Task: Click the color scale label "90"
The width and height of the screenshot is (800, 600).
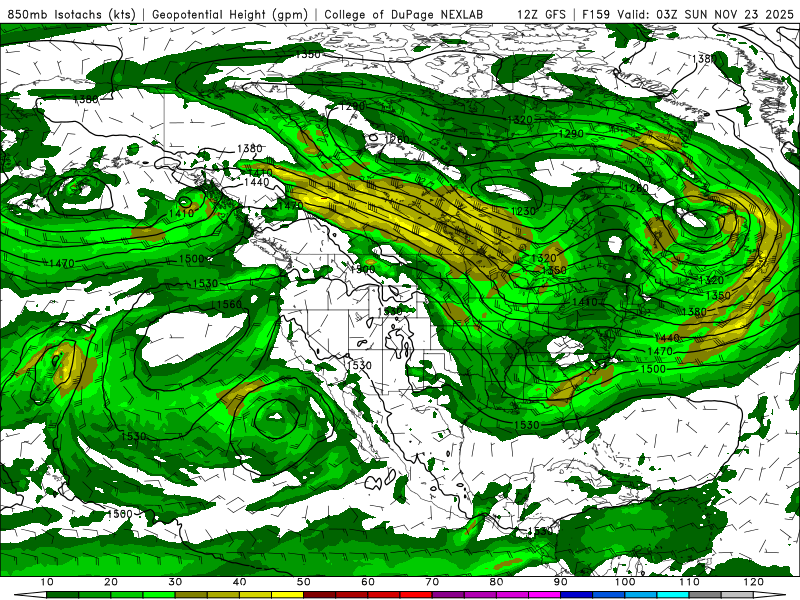Action: pos(561,582)
